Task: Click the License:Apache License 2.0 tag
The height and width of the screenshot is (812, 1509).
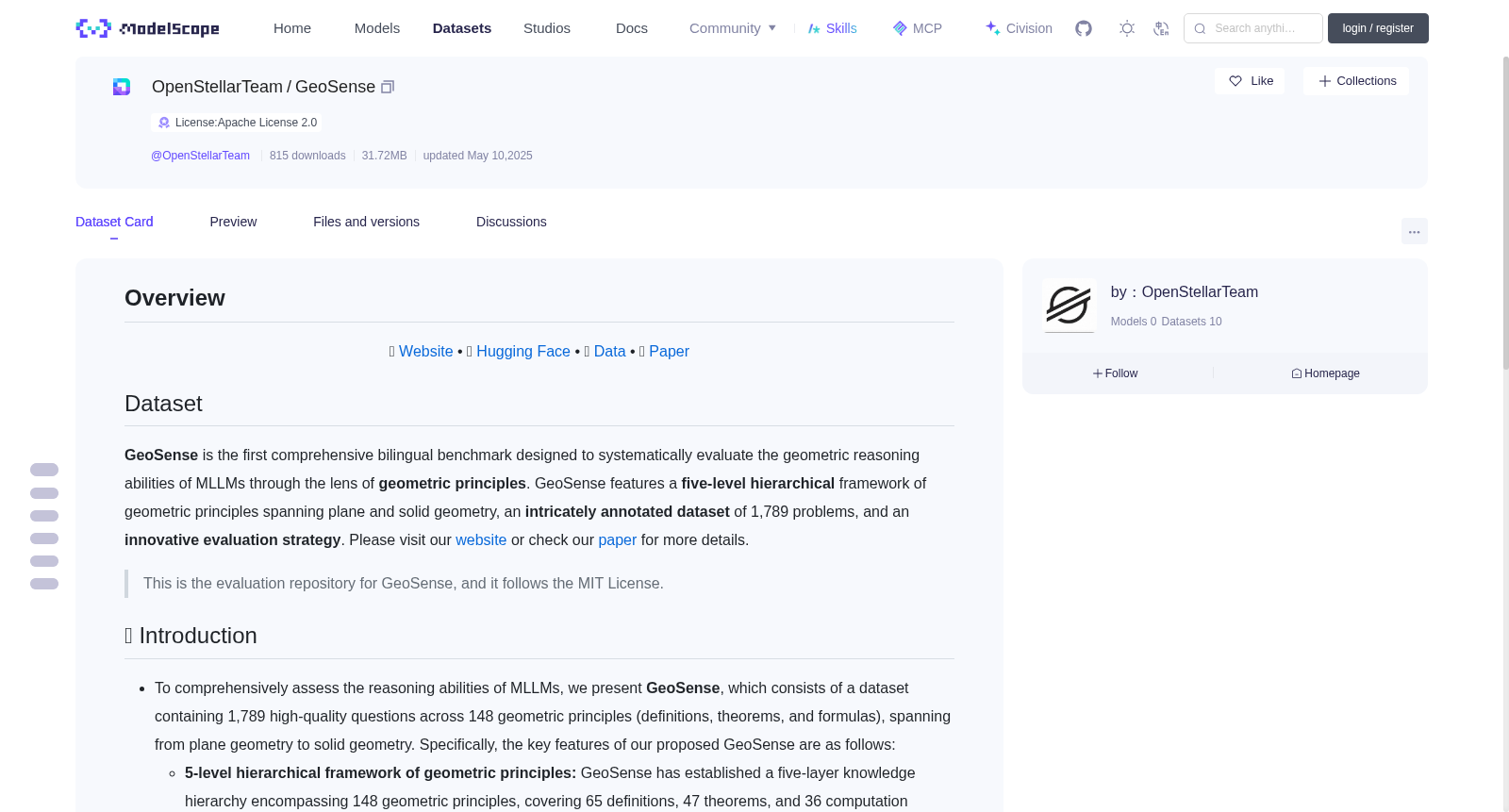Action: tap(237, 123)
